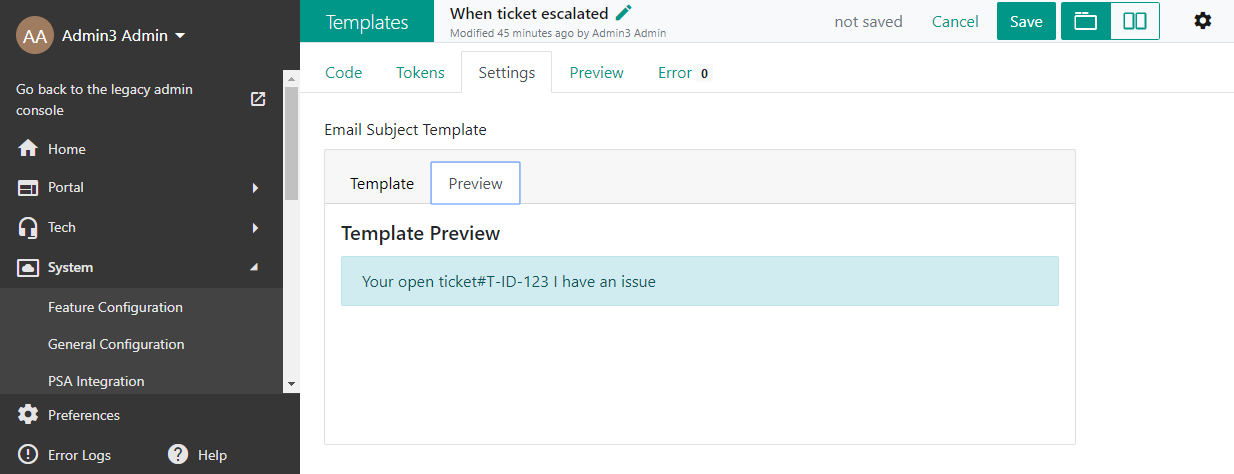This screenshot has height=474, width=1234.
Task: Open the Tokens tab
Action: point(420,72)
